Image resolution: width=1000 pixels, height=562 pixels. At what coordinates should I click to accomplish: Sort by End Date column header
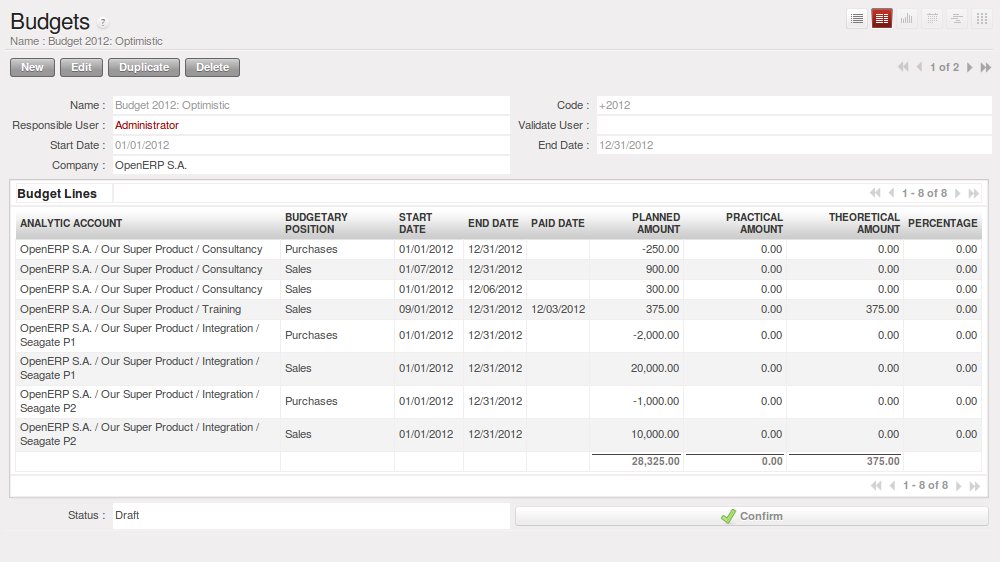click(x=493, y=223)
